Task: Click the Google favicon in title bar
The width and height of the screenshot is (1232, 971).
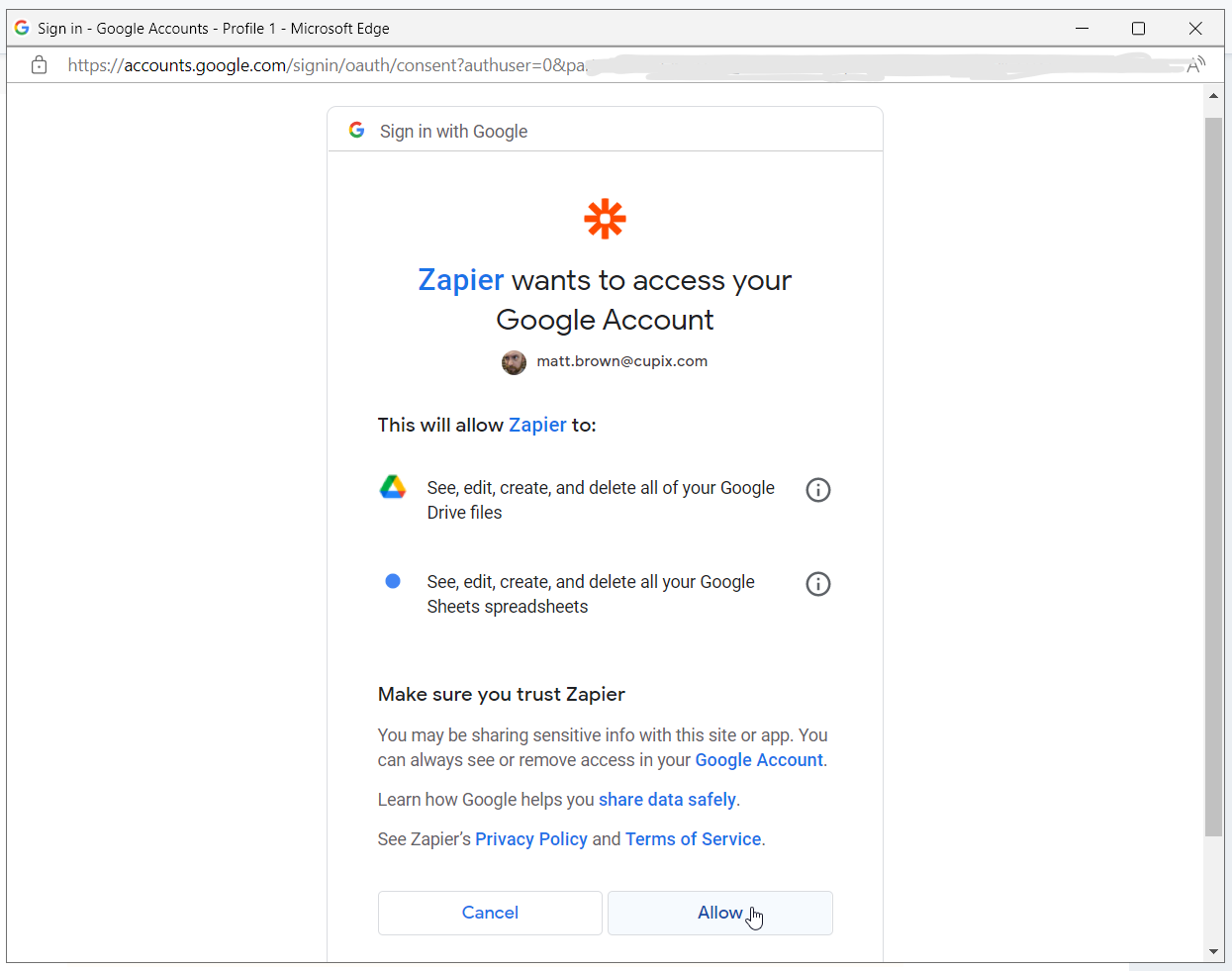Action: tap(22, 28)
